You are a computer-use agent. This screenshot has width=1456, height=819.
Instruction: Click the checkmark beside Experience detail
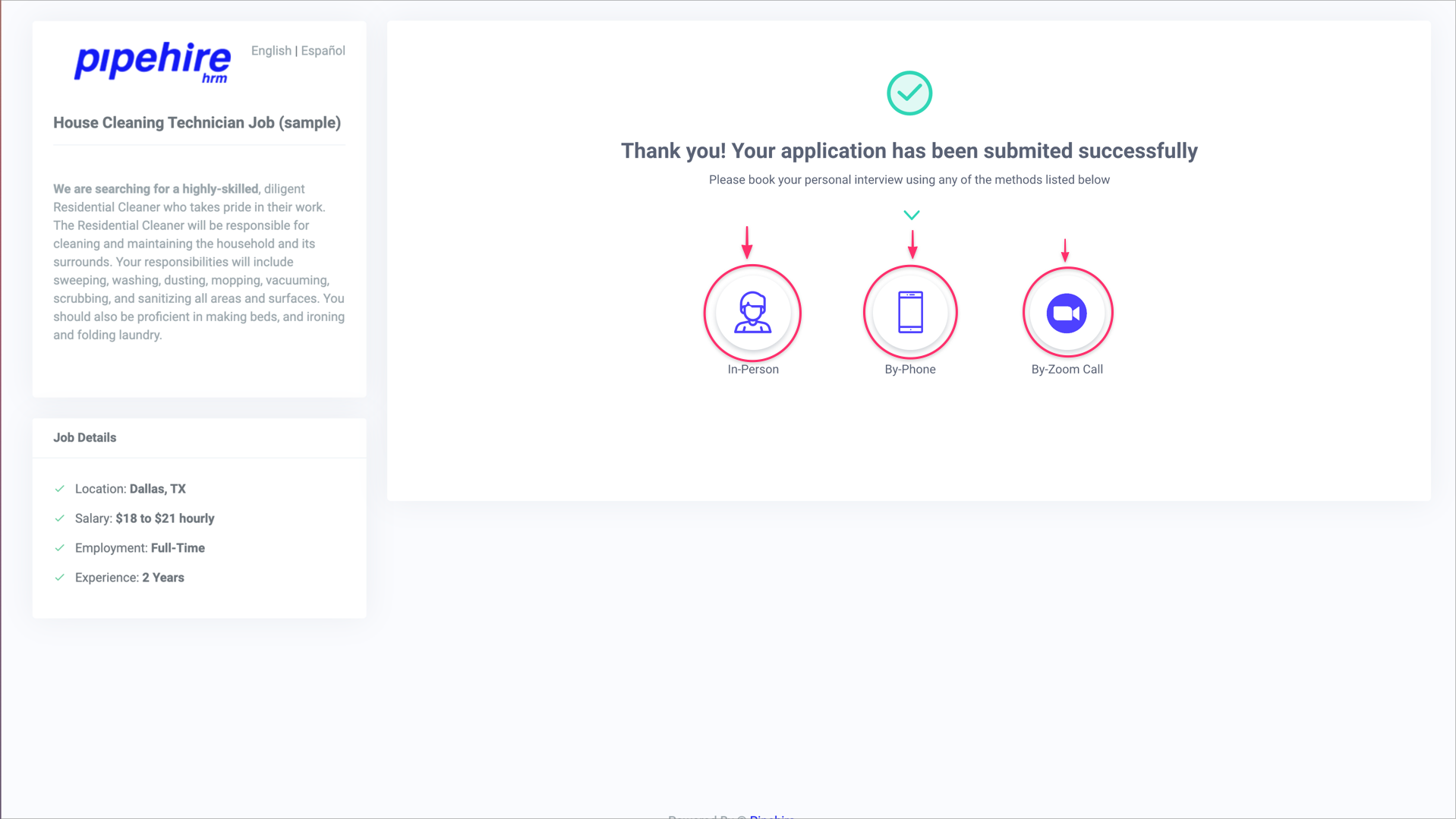[x=60, y=577]
